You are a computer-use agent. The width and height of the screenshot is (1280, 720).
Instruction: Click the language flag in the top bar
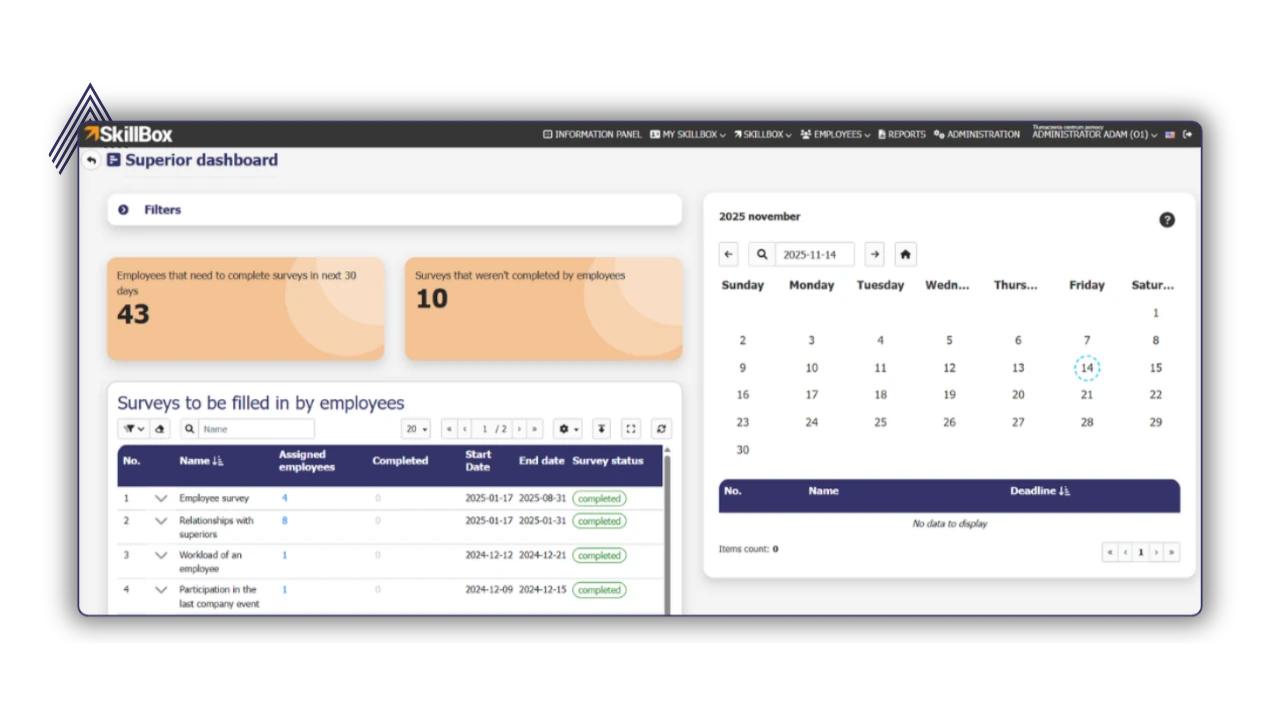[1169, 134]
